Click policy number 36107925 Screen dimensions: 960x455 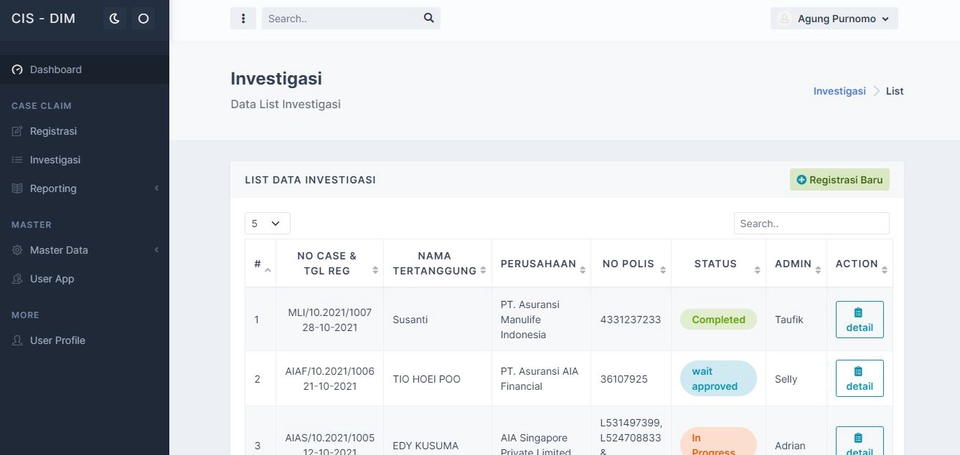point(624,379)
